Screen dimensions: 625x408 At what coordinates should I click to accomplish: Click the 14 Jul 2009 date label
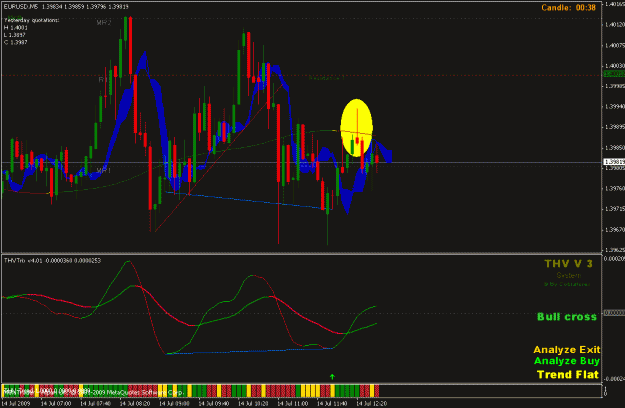click(x=16, y=404)
